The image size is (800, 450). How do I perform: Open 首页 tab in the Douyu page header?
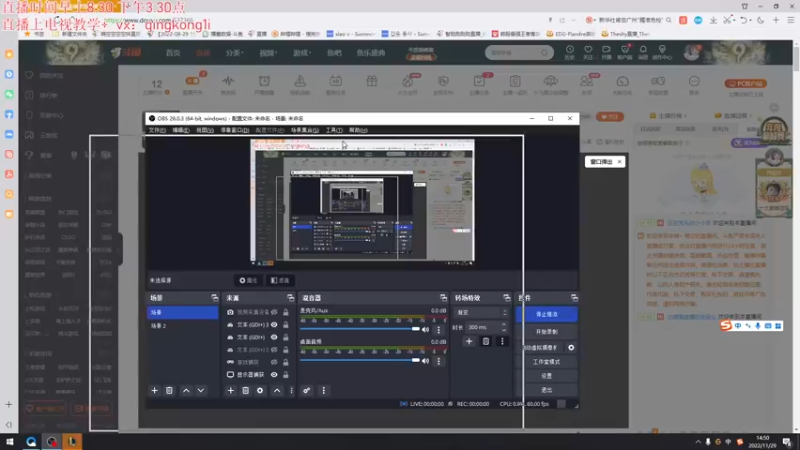click(x=173, y=53)
